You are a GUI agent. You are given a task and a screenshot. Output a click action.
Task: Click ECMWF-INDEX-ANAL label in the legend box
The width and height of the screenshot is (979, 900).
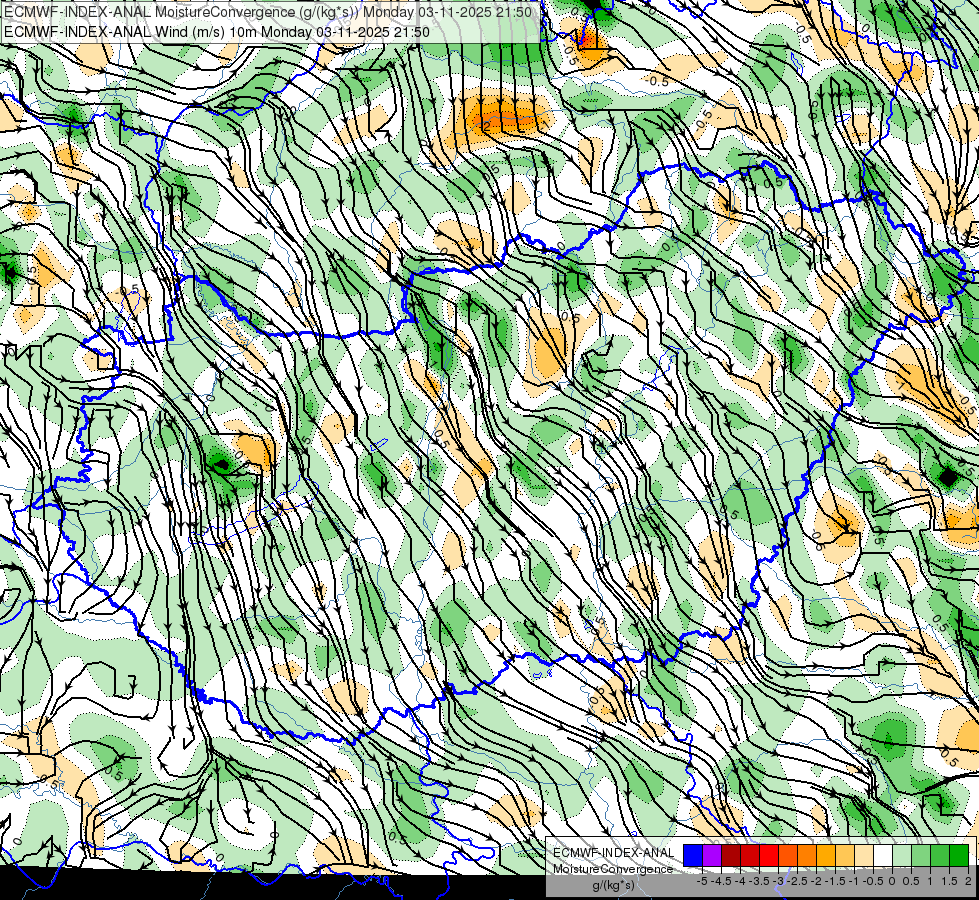pos(614,853)
